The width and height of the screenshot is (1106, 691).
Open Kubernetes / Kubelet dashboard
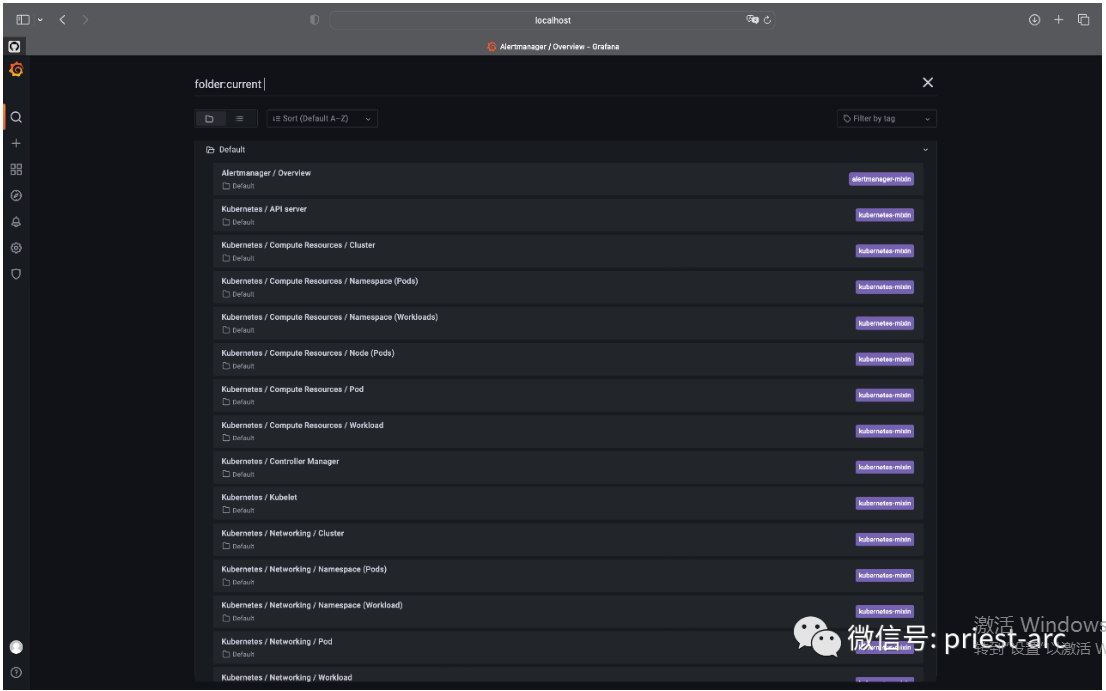click(568, 503)
